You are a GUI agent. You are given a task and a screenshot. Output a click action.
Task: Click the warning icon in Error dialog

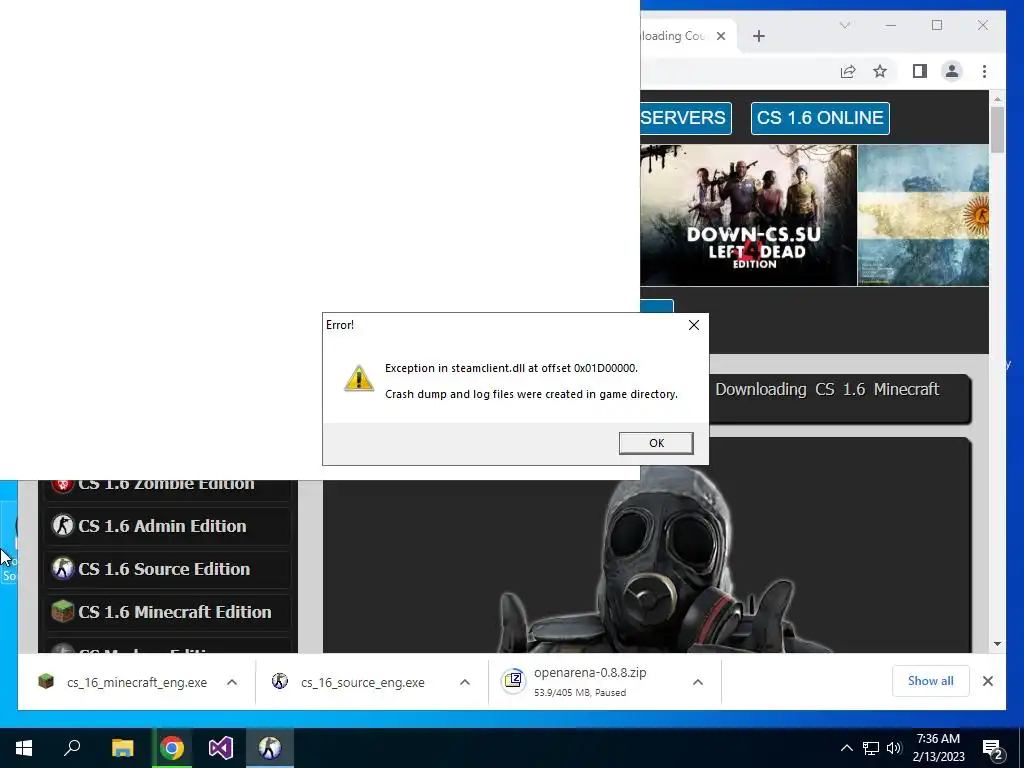[359, 378]
